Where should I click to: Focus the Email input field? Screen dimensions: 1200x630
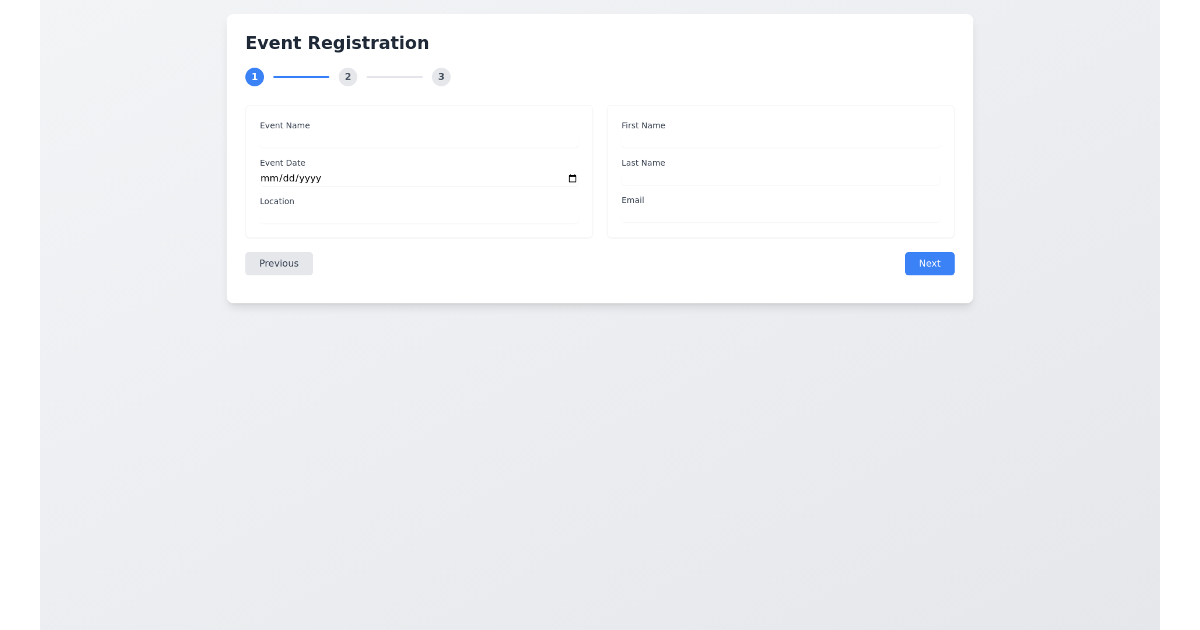coord(780,215)
